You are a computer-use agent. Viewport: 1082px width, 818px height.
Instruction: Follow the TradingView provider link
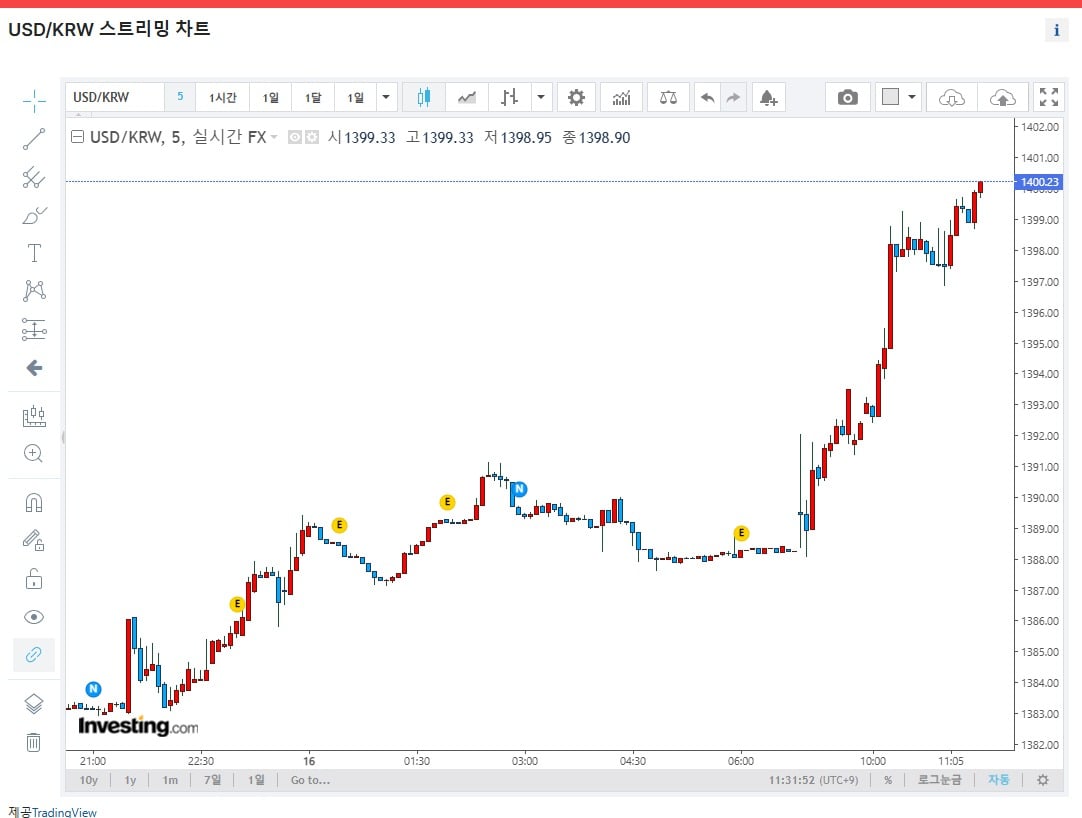pyautogui.click(x=64, y=812)
